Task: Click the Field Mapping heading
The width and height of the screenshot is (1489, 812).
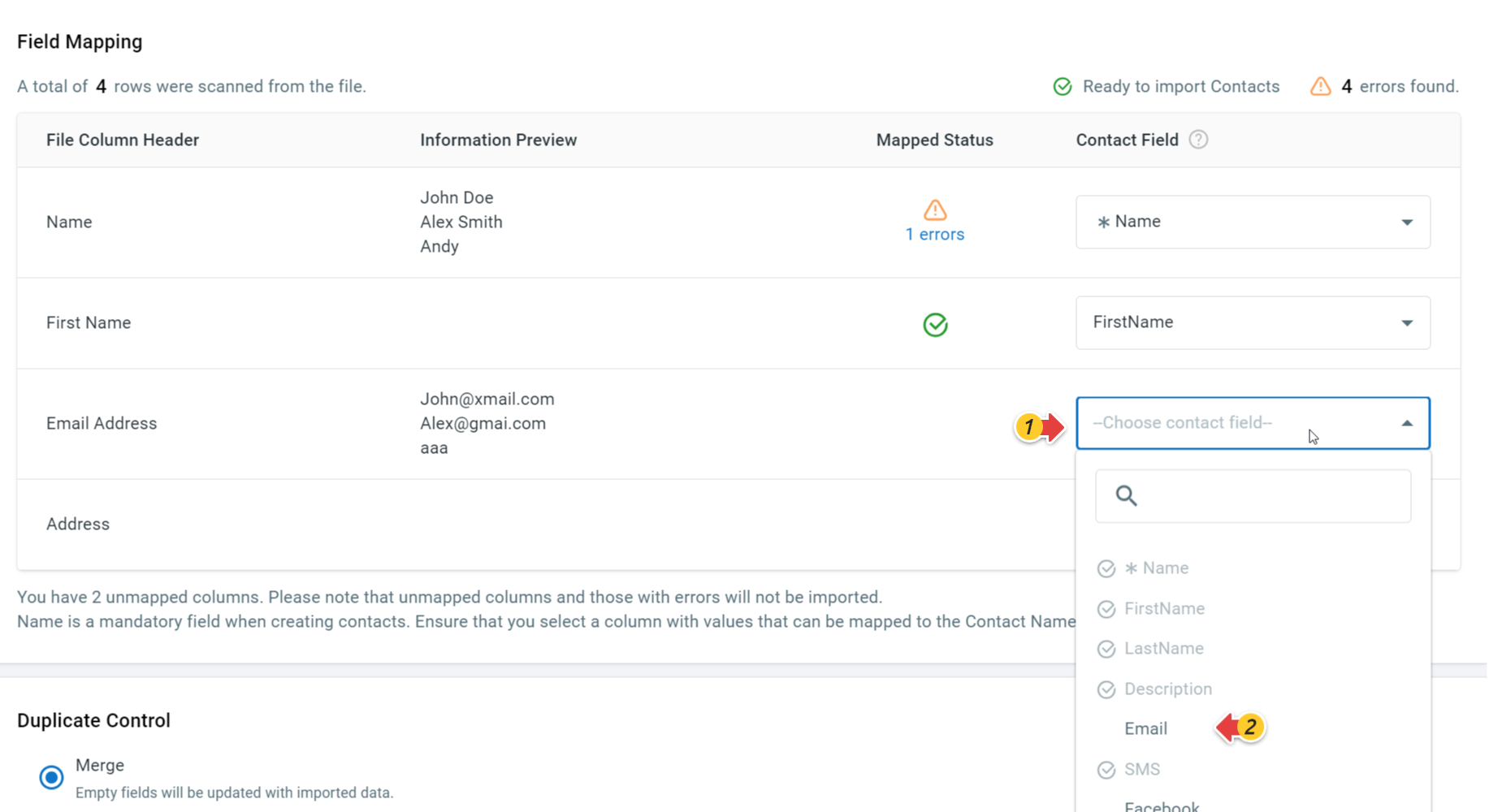Action: [x=80, y=41]
